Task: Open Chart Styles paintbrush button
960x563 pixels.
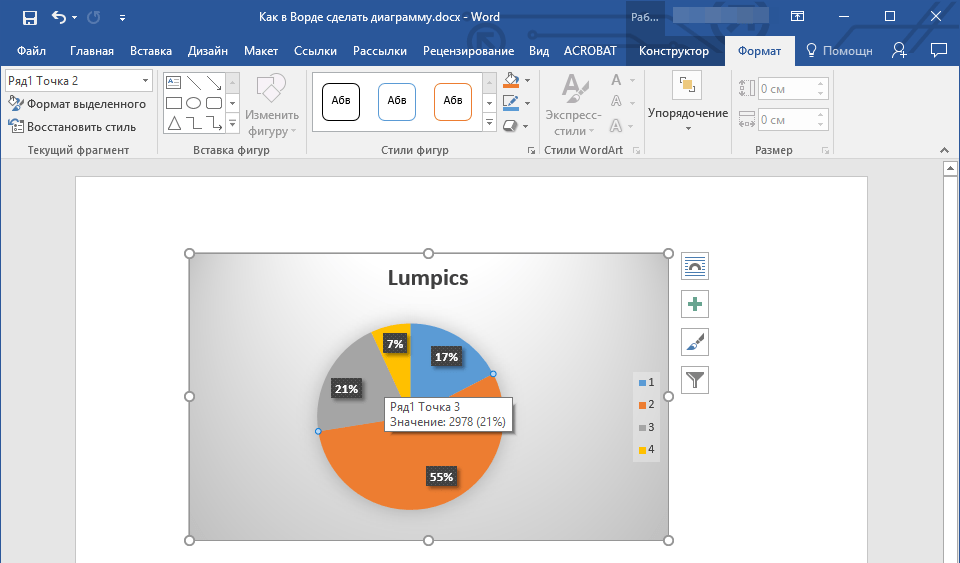Action: [x=694, y=342]
